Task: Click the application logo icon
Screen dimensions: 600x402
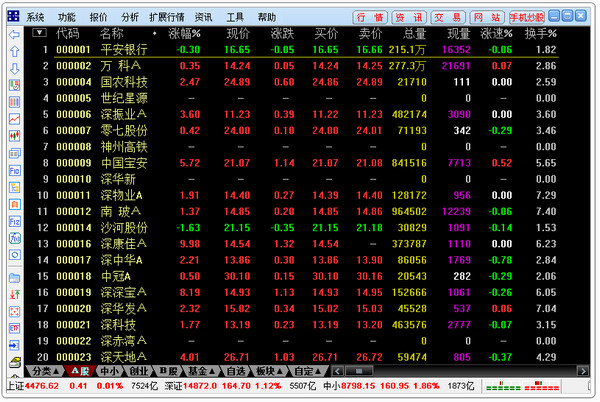Action: tap(13, 16)
